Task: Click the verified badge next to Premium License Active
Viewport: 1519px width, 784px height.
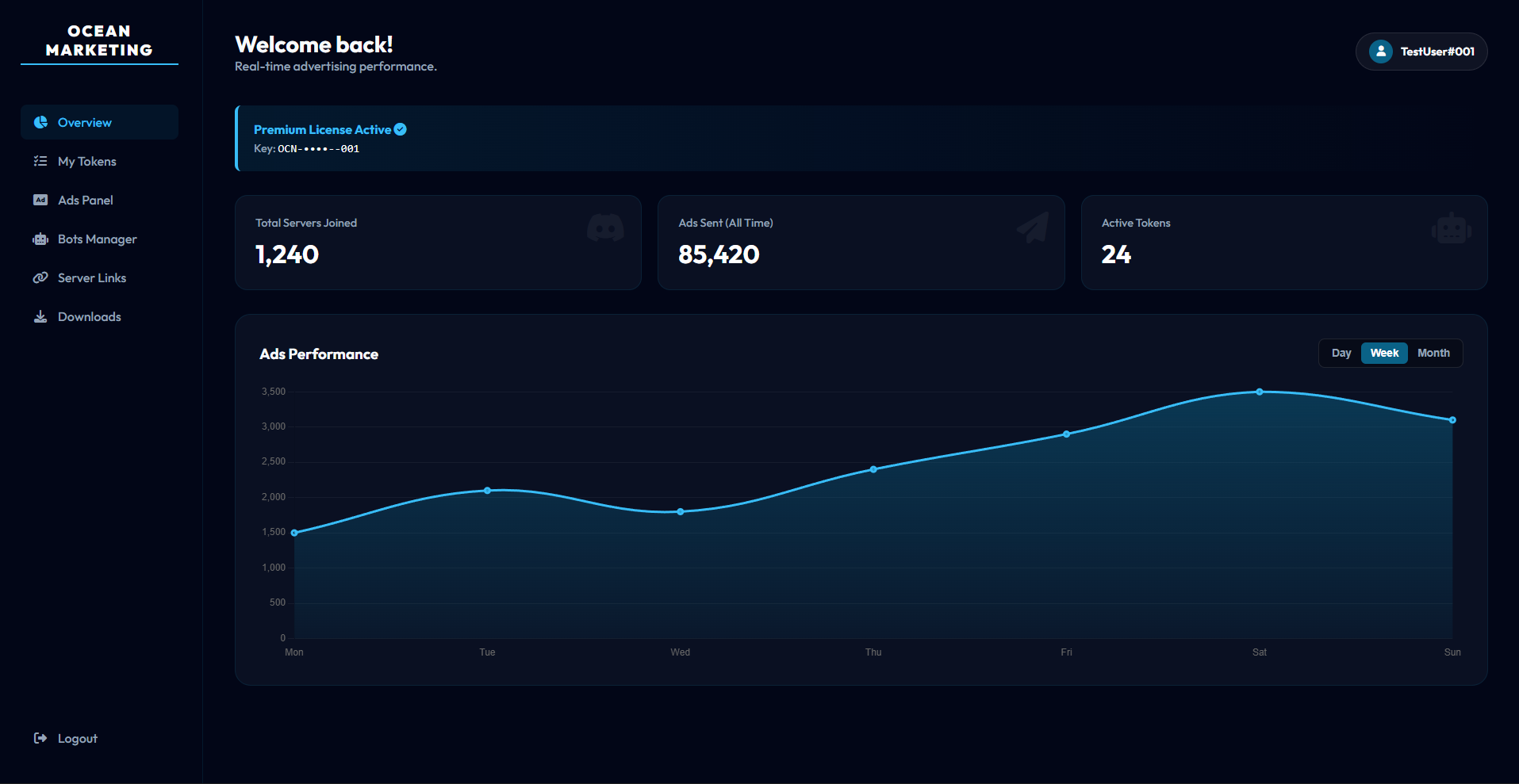Action: pos(400,129)
